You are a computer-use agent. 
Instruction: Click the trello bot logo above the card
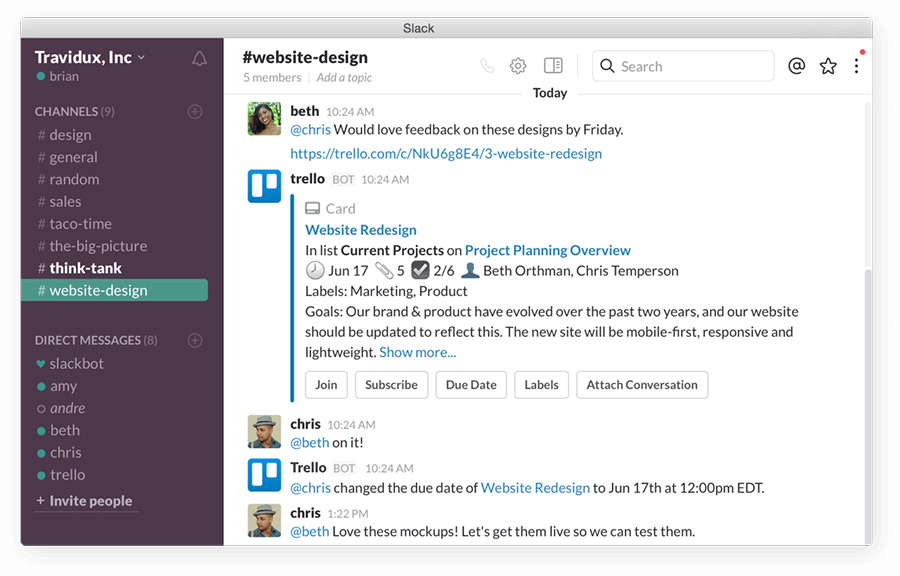(264, 186)
